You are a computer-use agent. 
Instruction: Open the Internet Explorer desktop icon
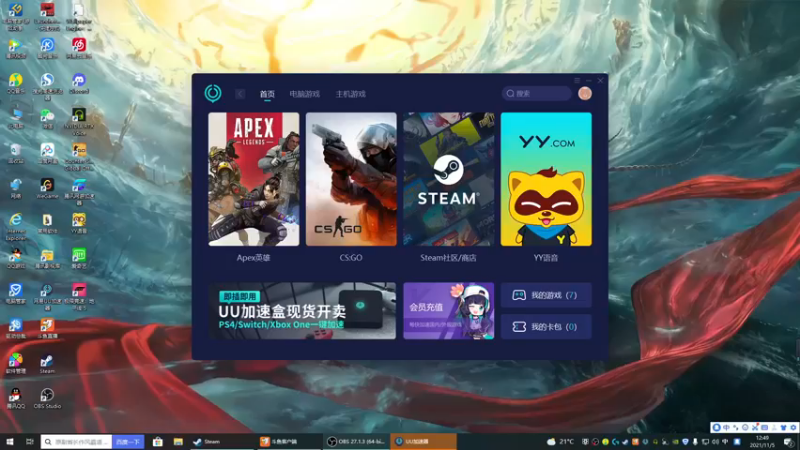[15, 226]
